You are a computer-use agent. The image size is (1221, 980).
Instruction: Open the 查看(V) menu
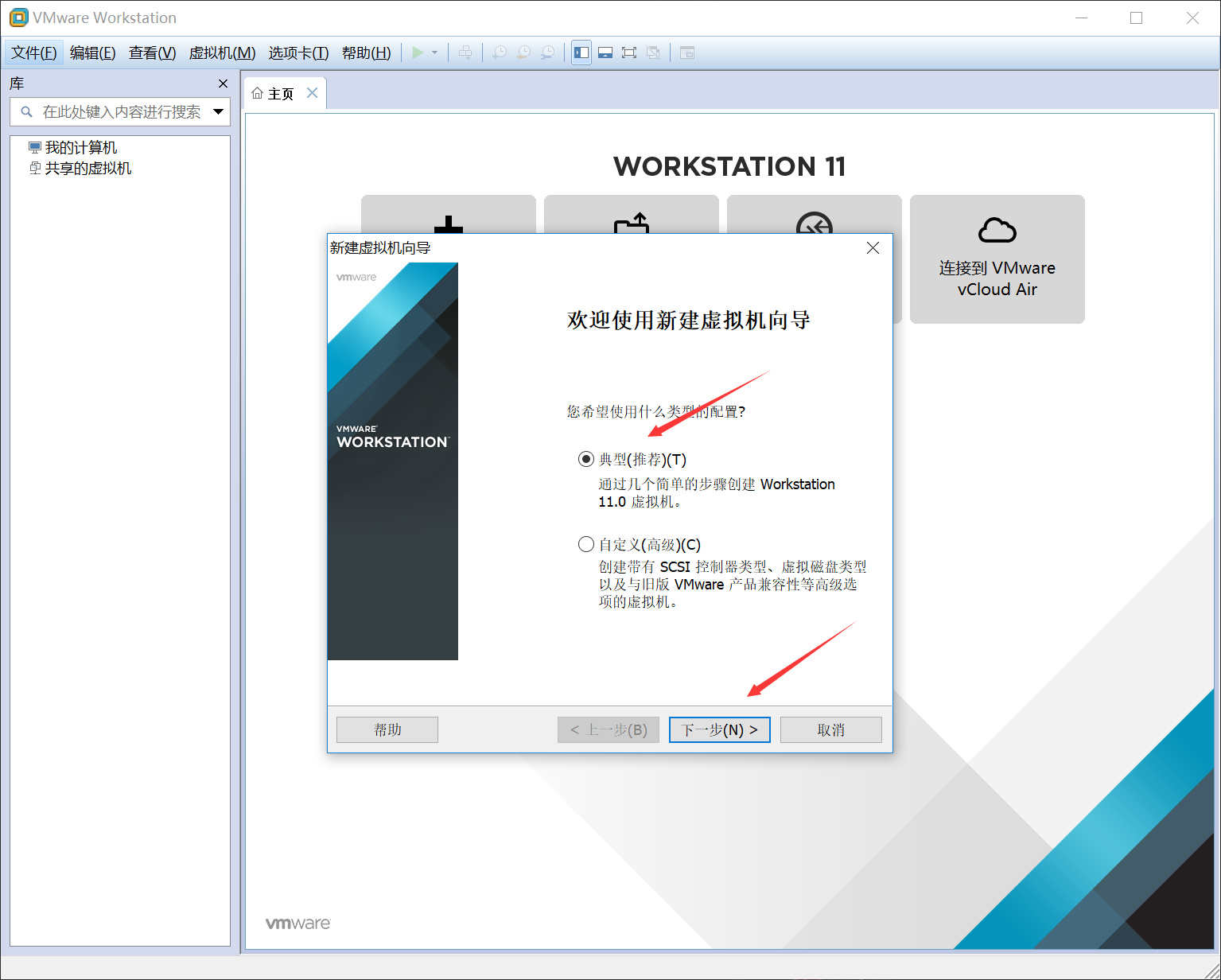[152, 52]
